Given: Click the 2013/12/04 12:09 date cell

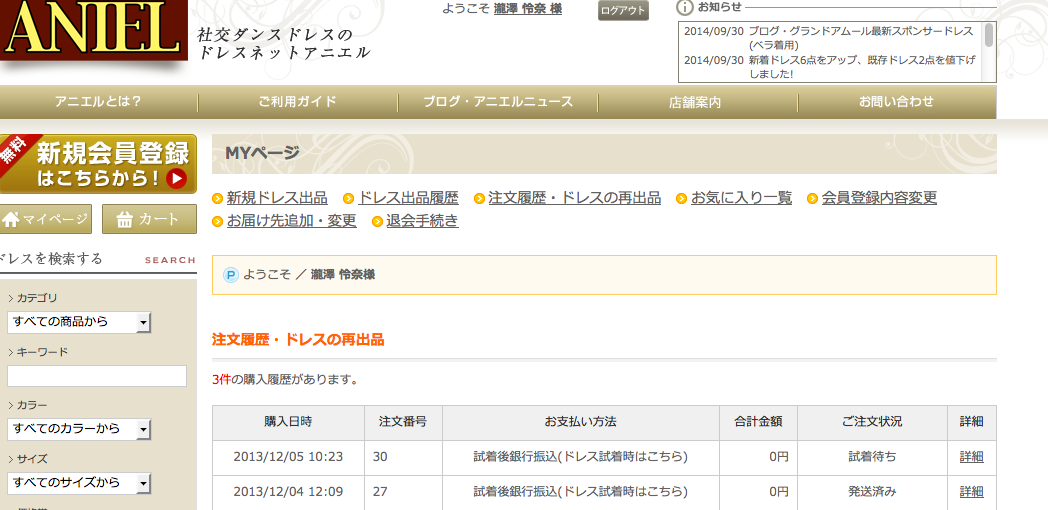Looking at the screenshot, I should [288, 493].
